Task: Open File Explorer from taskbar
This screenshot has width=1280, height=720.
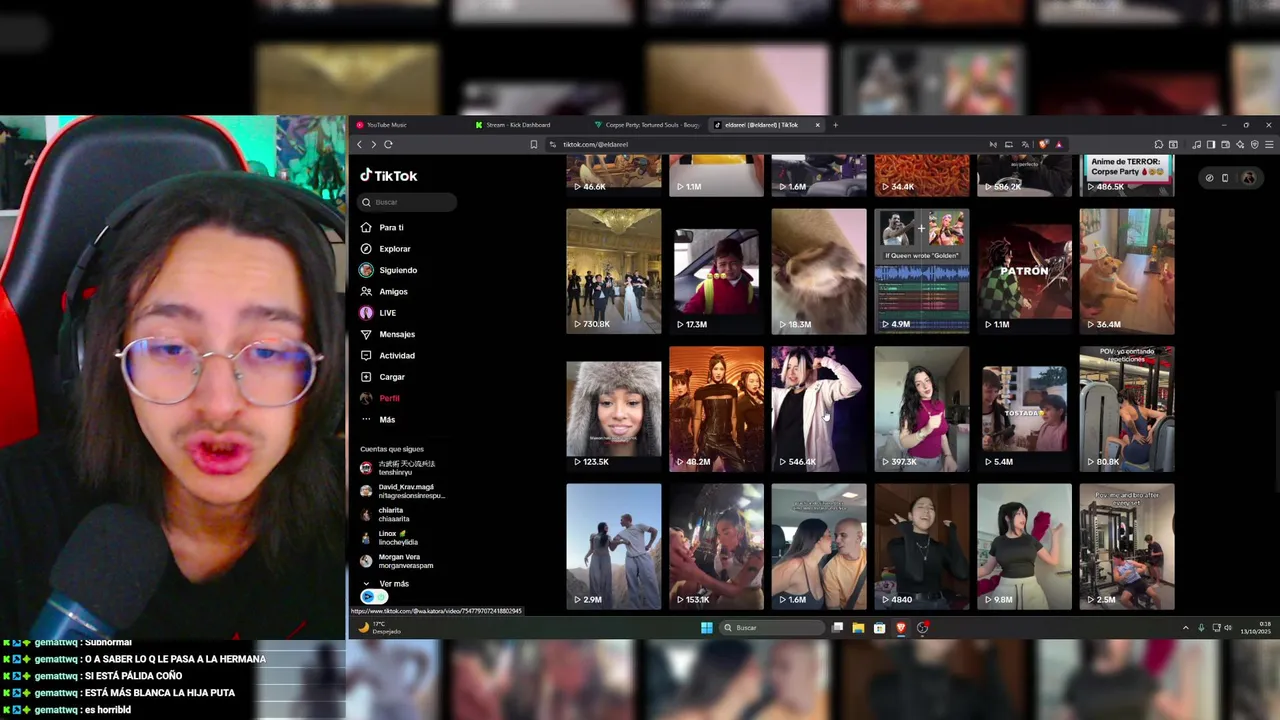Action: click(x=858, y=628)
